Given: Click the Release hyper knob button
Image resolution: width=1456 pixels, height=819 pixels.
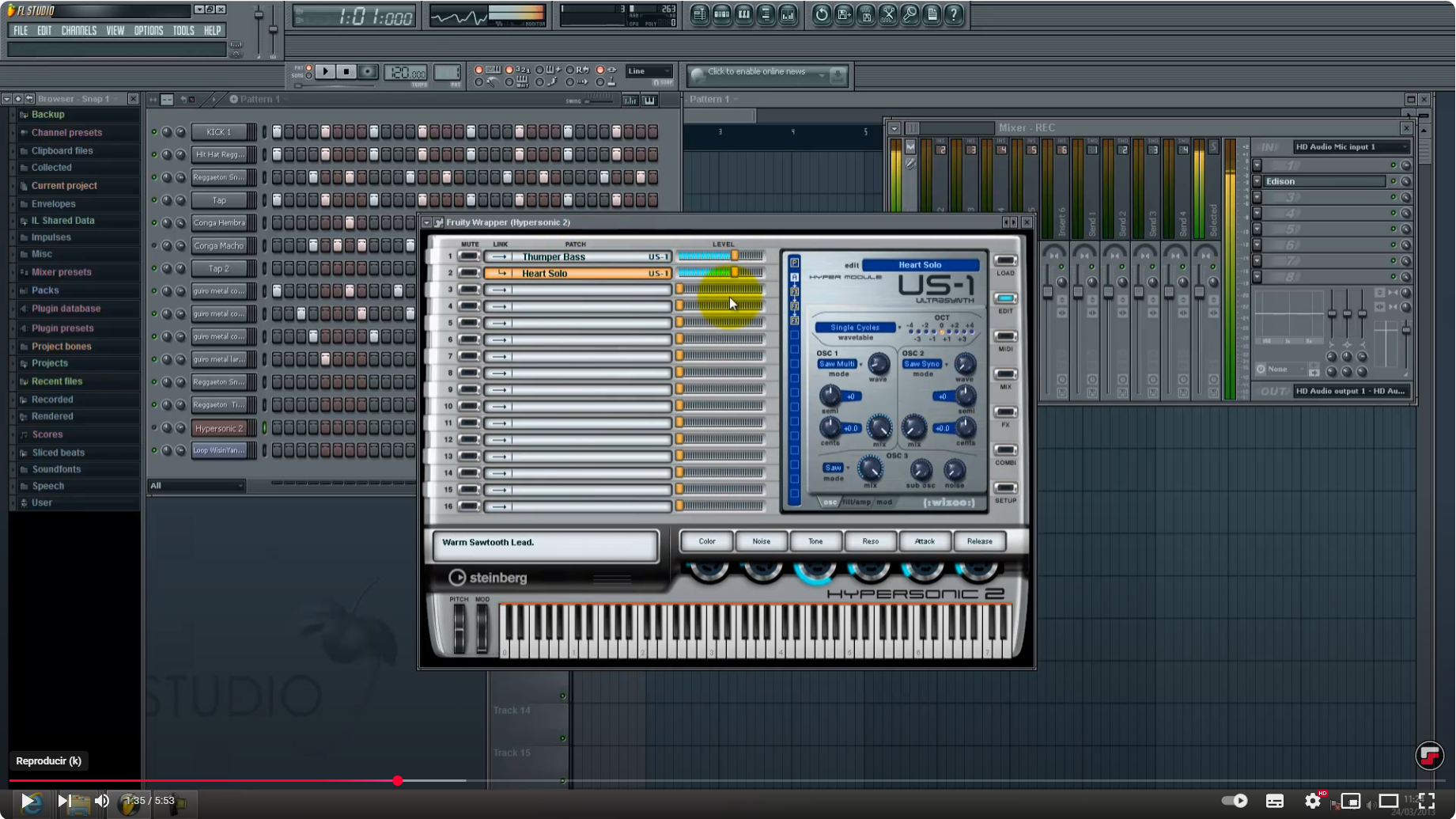Looking at the screenshot, I should [980, 542].
